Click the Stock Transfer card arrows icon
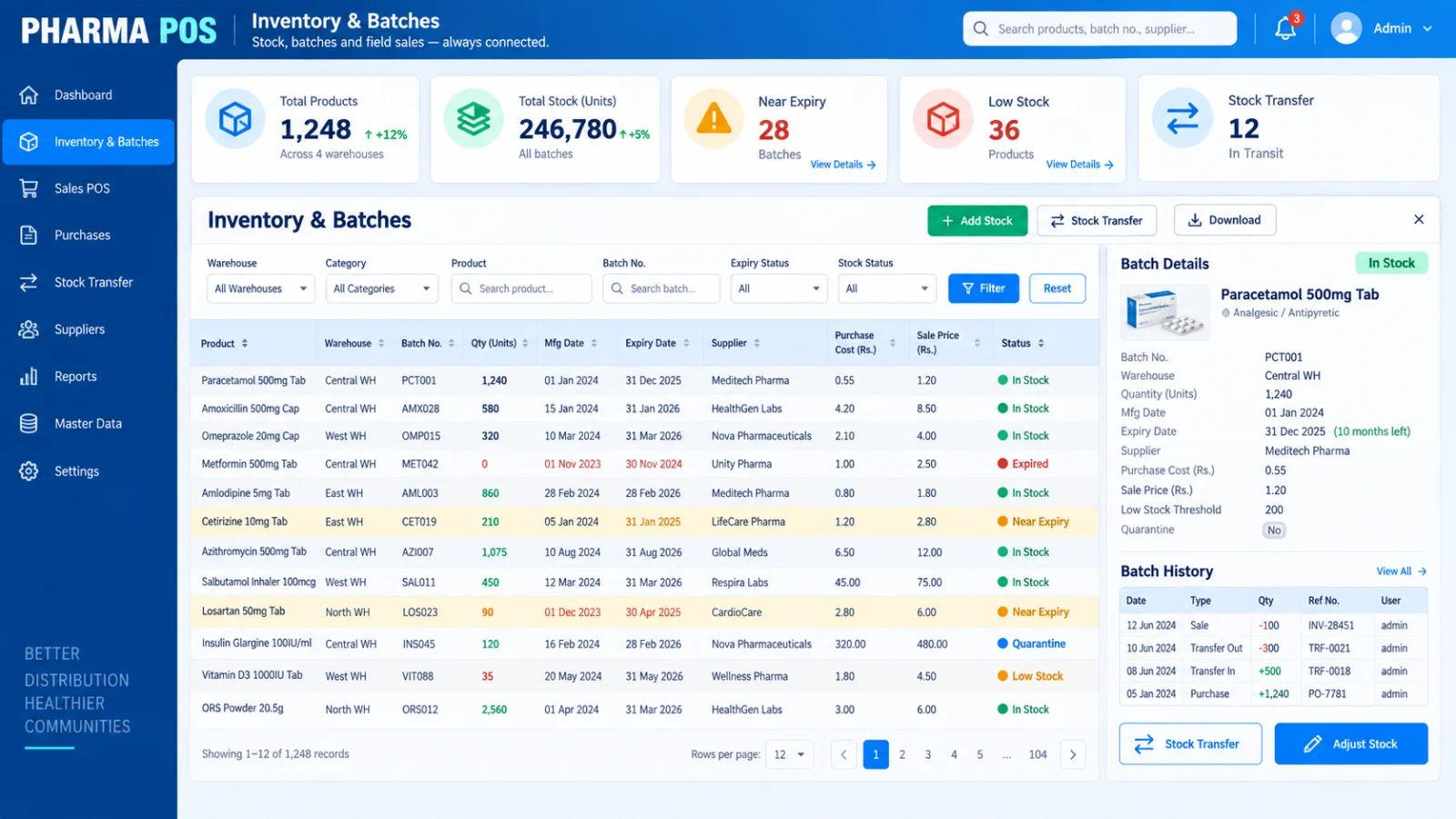The height and width of the screenshot is (819, 1456). pyautogui.click(x=1182, y=119)
